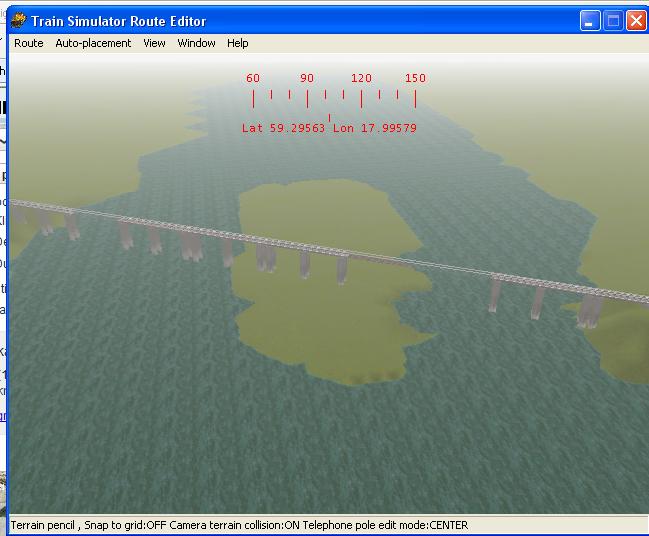Click the 90 degree compass heading mark
Screen dimensions: 649x536
click(307, 79)
